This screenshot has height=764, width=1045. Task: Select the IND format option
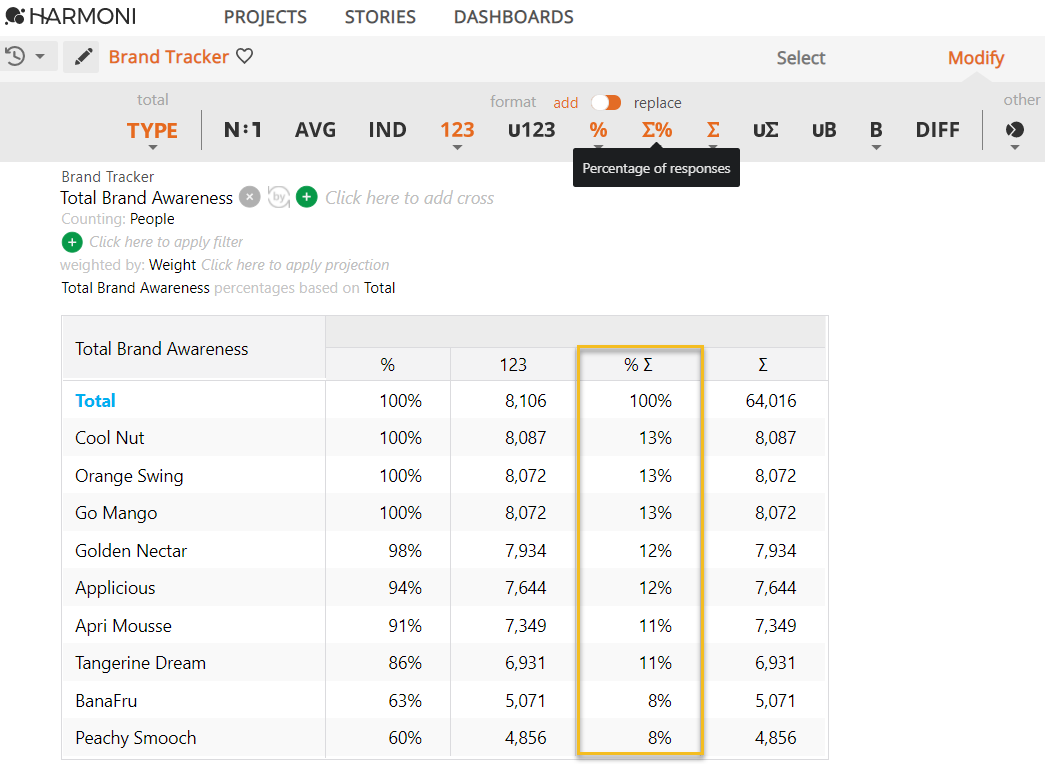coord(387,130)
